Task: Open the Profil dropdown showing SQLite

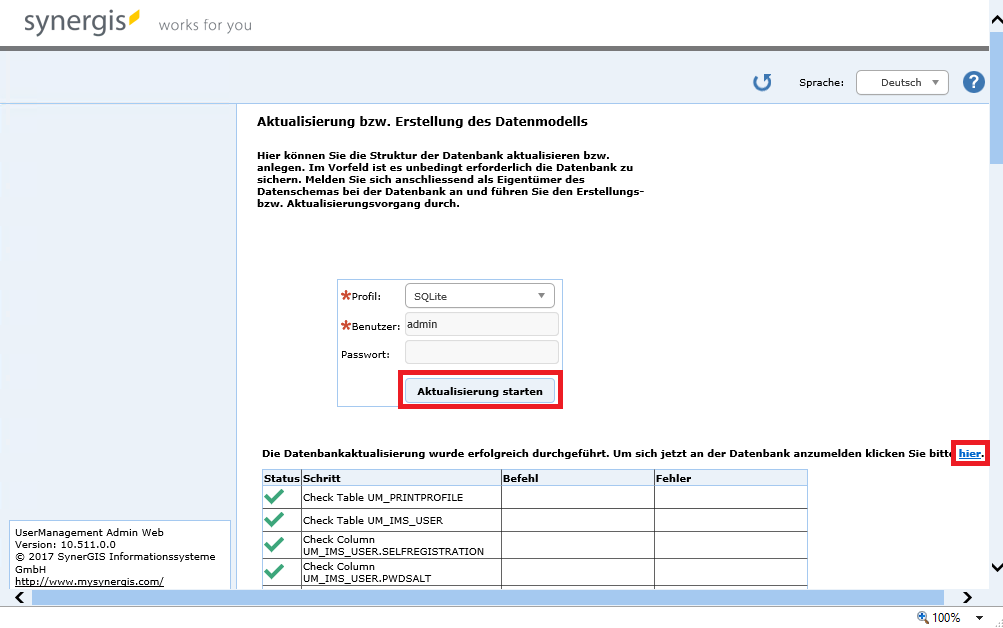Action: (x=479, y=295)
